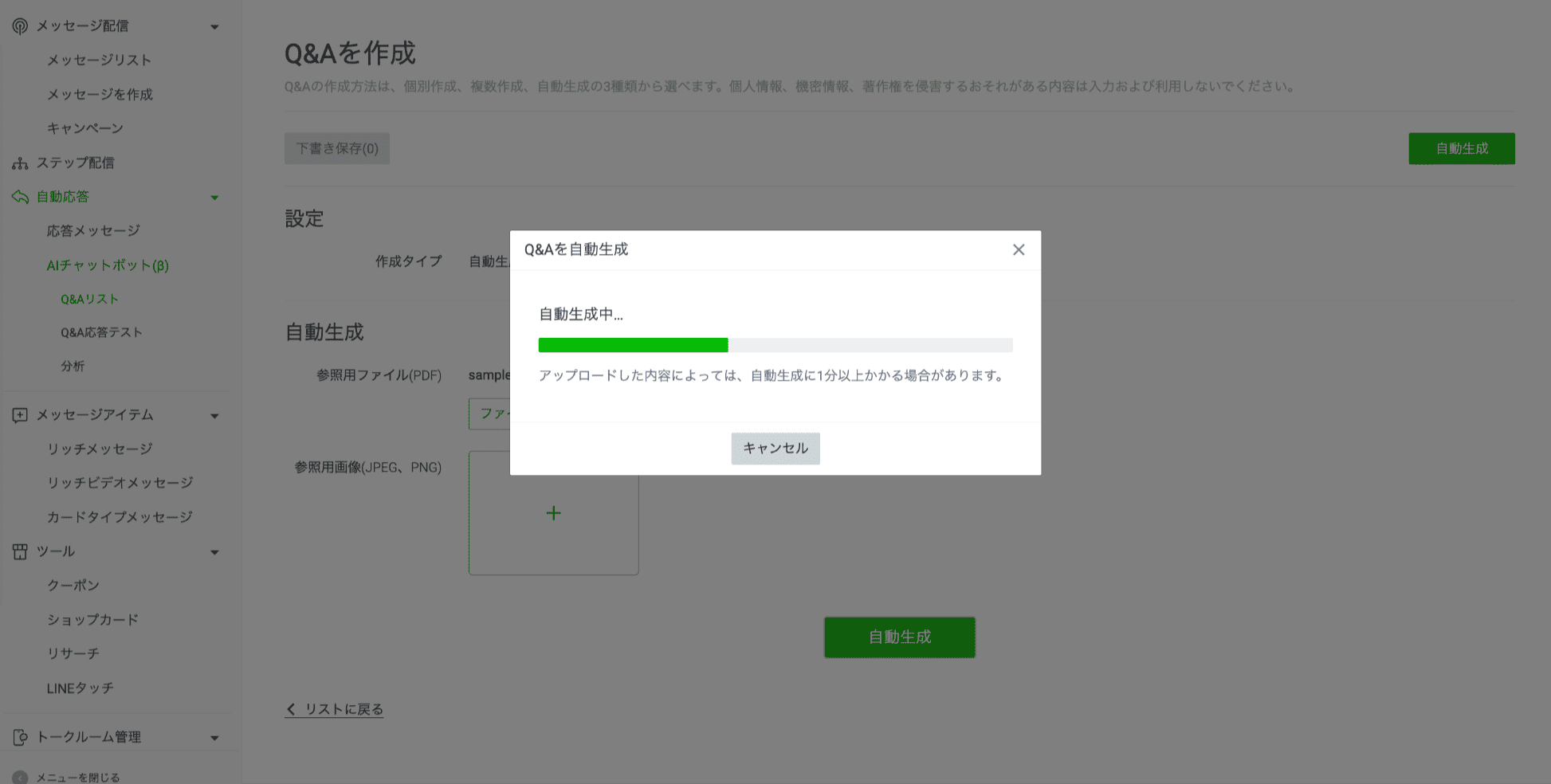Image resolution: width=1551 pixels, height=784 pixels.
Task: Collapse the ツール section
Action: point(214,551)
